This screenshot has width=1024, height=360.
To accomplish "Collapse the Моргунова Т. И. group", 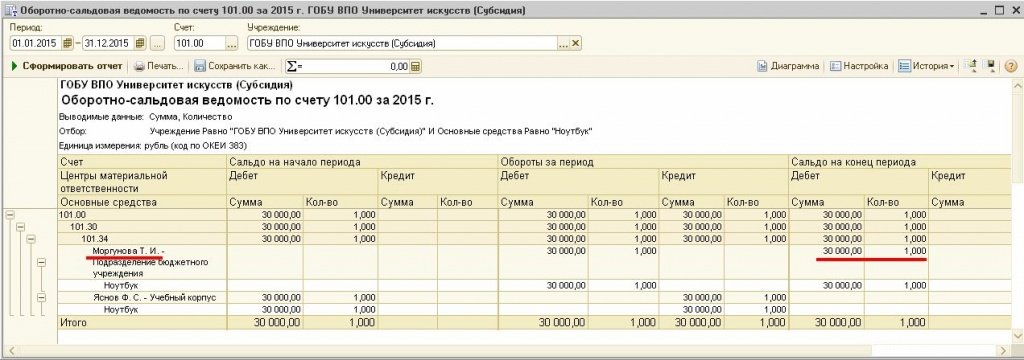I will pos(42,262).
